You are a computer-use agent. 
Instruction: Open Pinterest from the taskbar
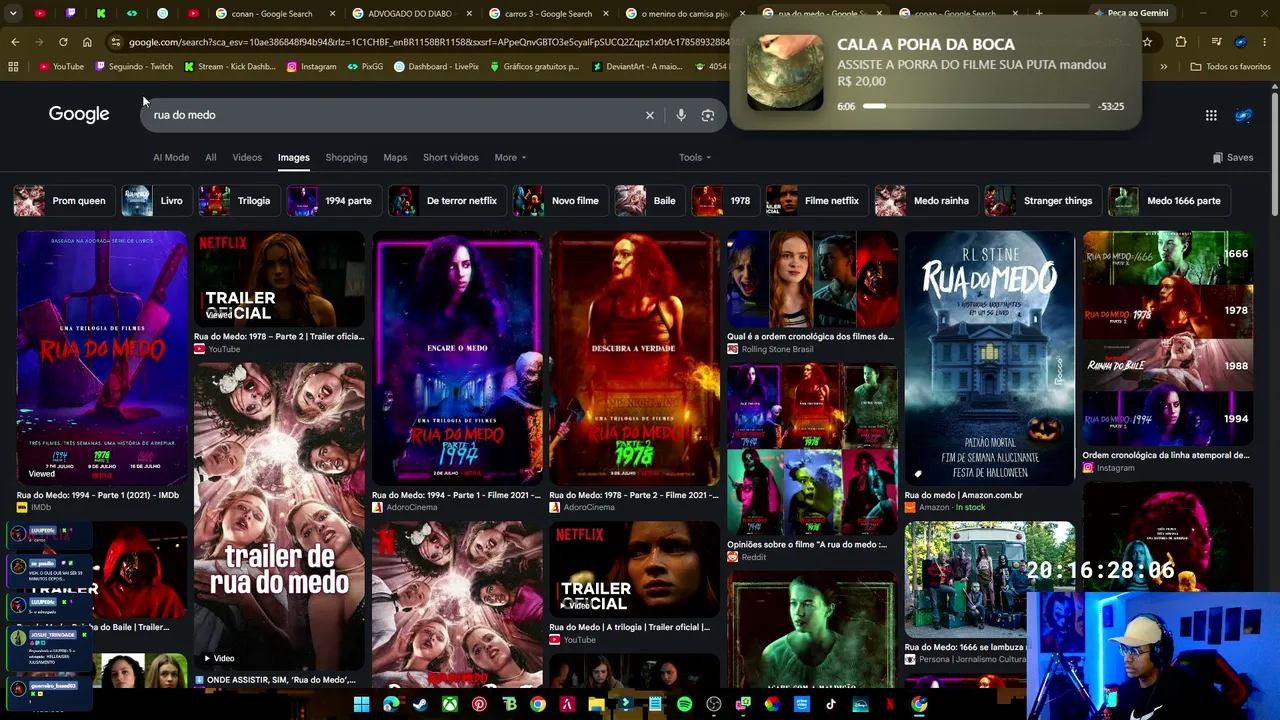(x=479, y=704)
